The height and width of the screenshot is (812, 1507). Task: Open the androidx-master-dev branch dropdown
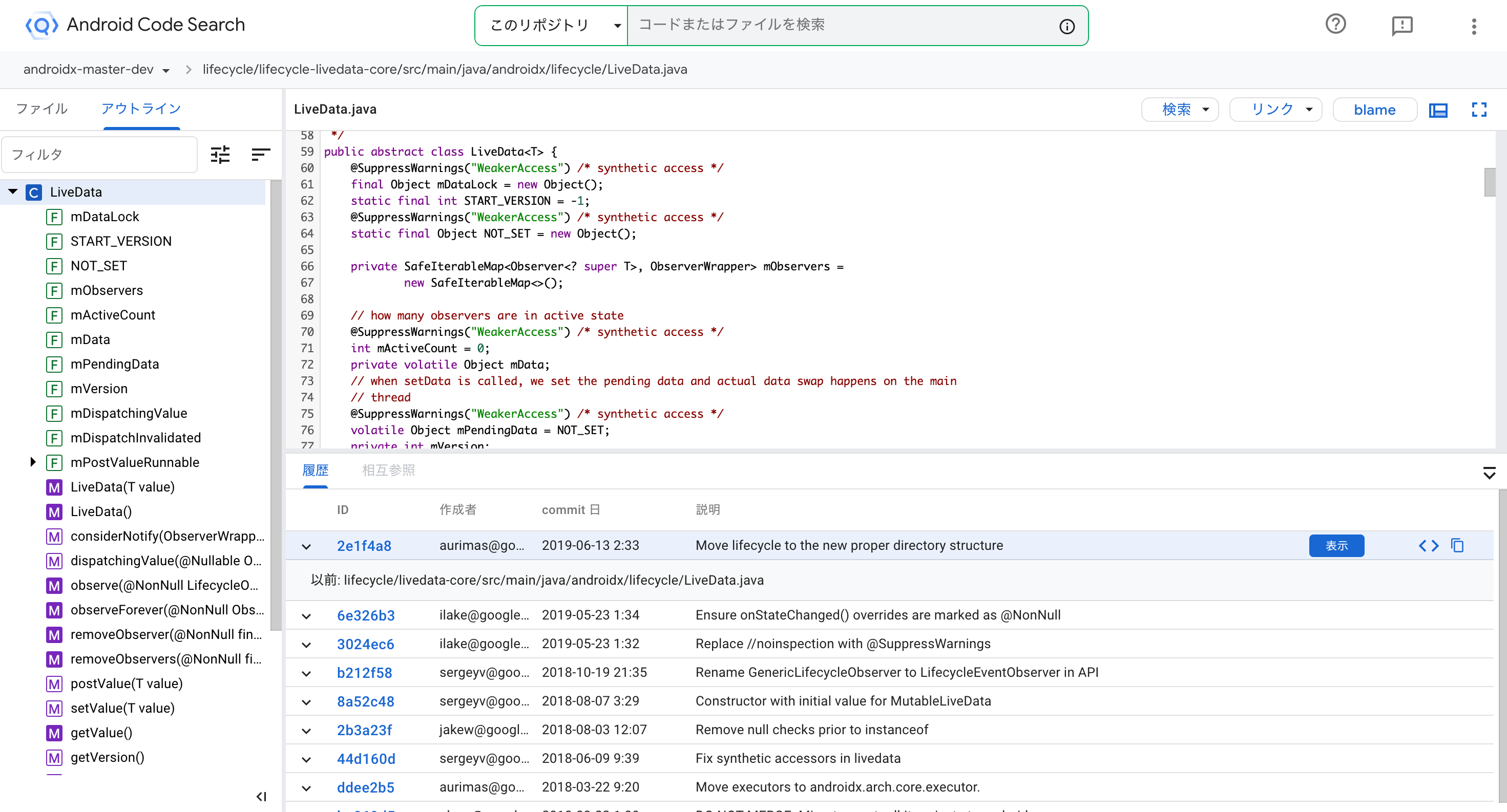click(x=96, y=70)
